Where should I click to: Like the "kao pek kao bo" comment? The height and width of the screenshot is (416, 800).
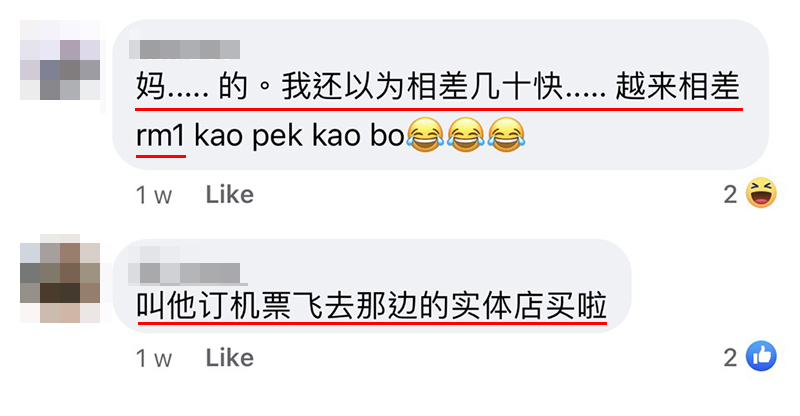tap(230, 194)
